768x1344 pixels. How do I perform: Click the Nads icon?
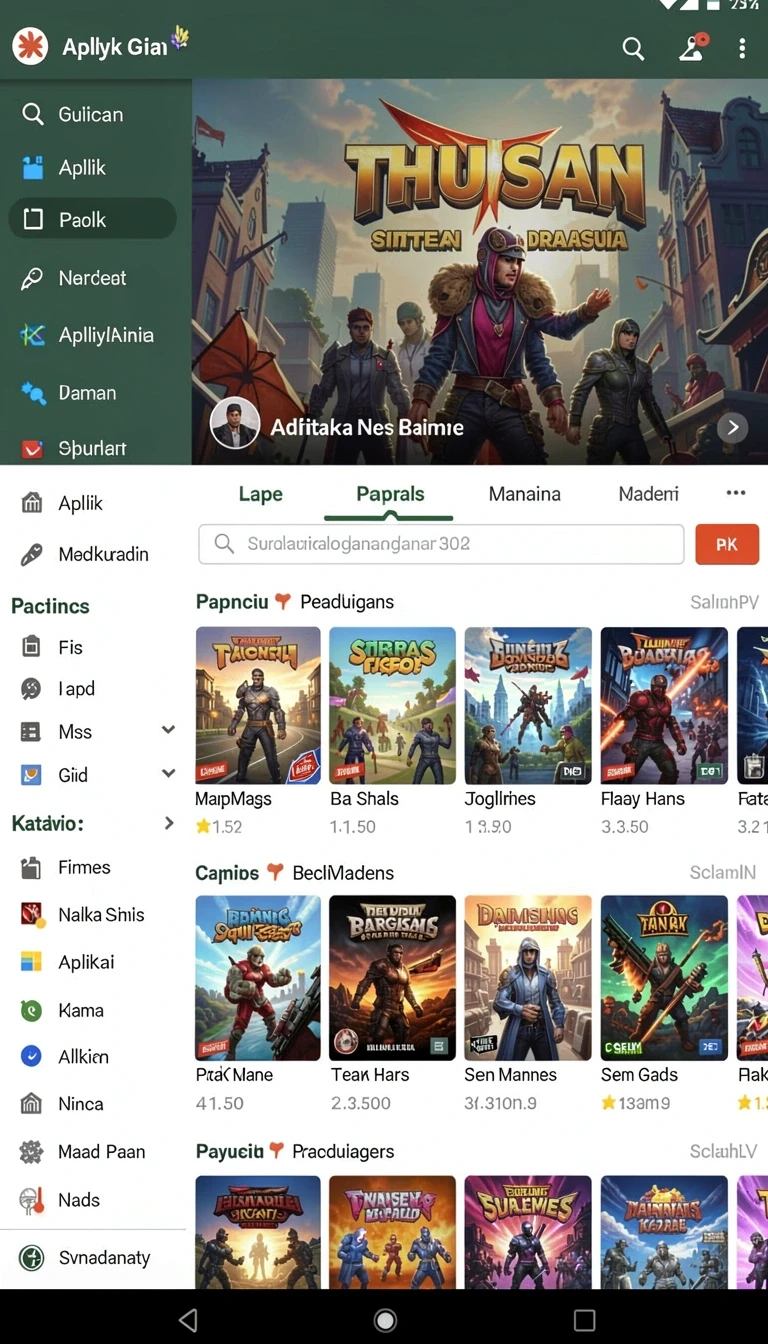coord(32,1200)
